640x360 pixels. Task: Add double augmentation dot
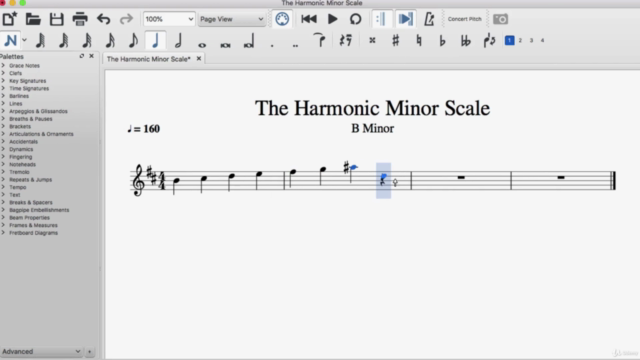click(295, 45)
